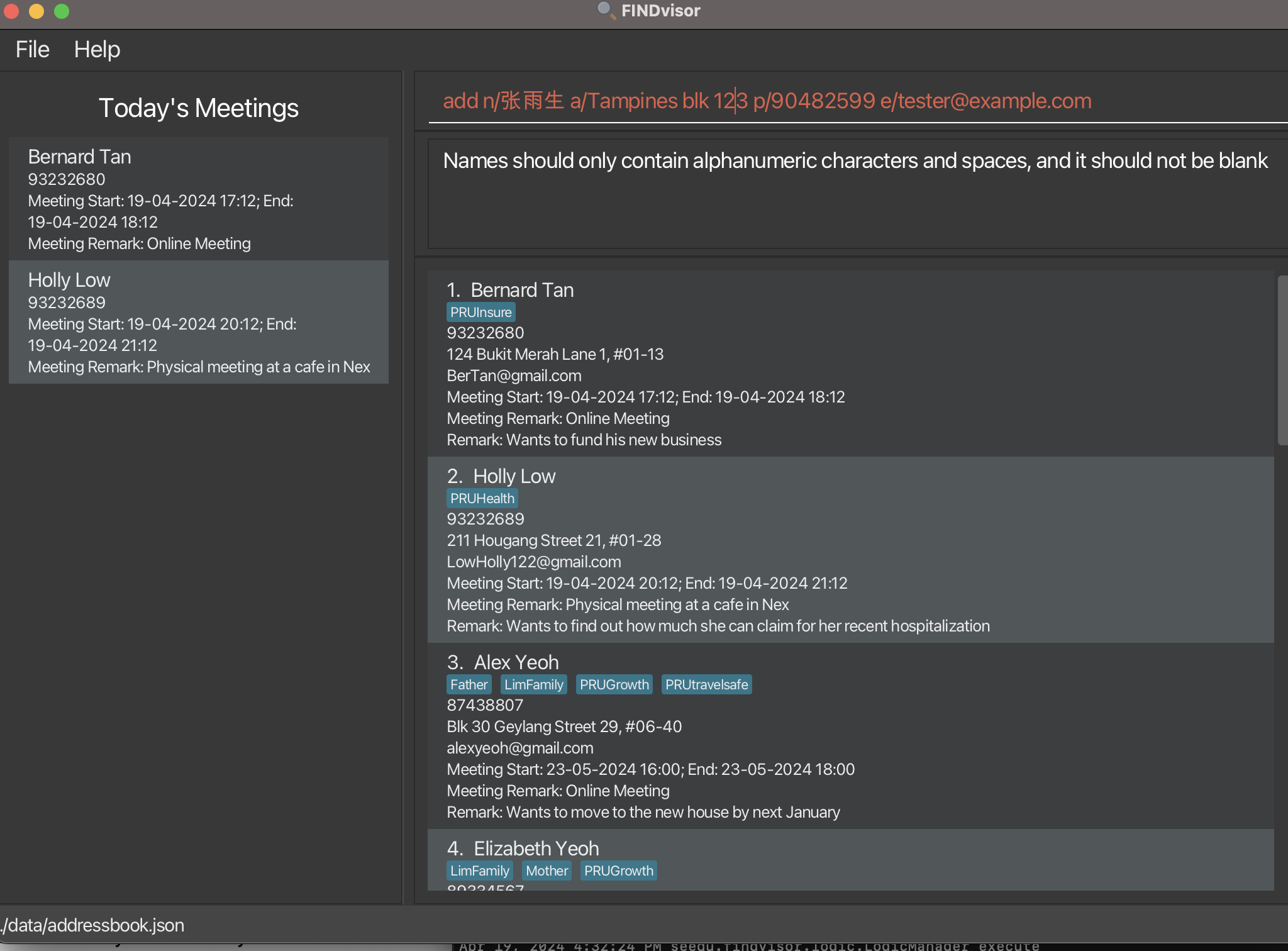Select Holly Low in Today's Meetings
The width and height of the screenshot is (1288, 951).
click(199, 322)
